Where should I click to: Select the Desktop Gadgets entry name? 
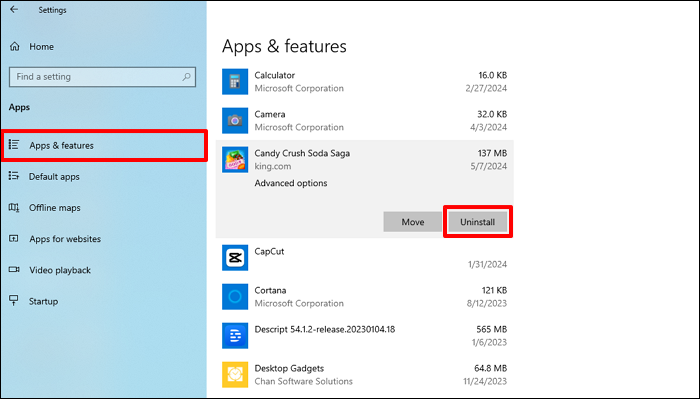click(x=289, y=368)
